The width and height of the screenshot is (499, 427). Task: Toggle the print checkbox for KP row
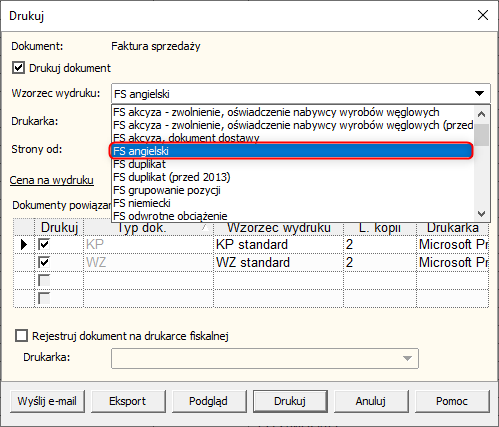tap(44, 244)
